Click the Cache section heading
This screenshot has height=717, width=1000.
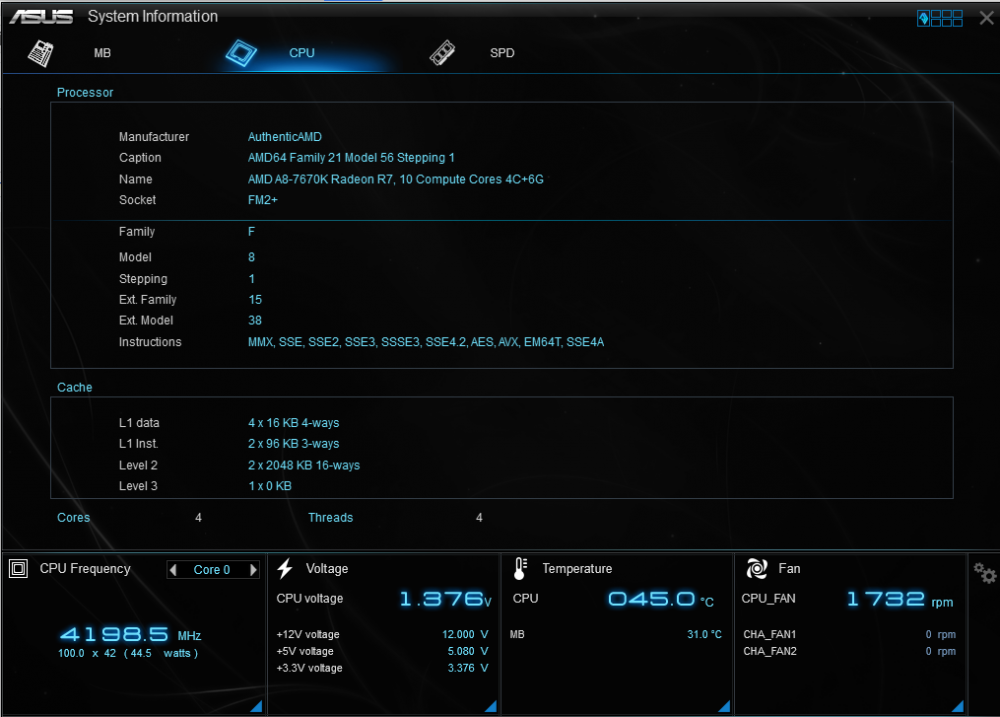pyautogui.click(x=75, y=387)
